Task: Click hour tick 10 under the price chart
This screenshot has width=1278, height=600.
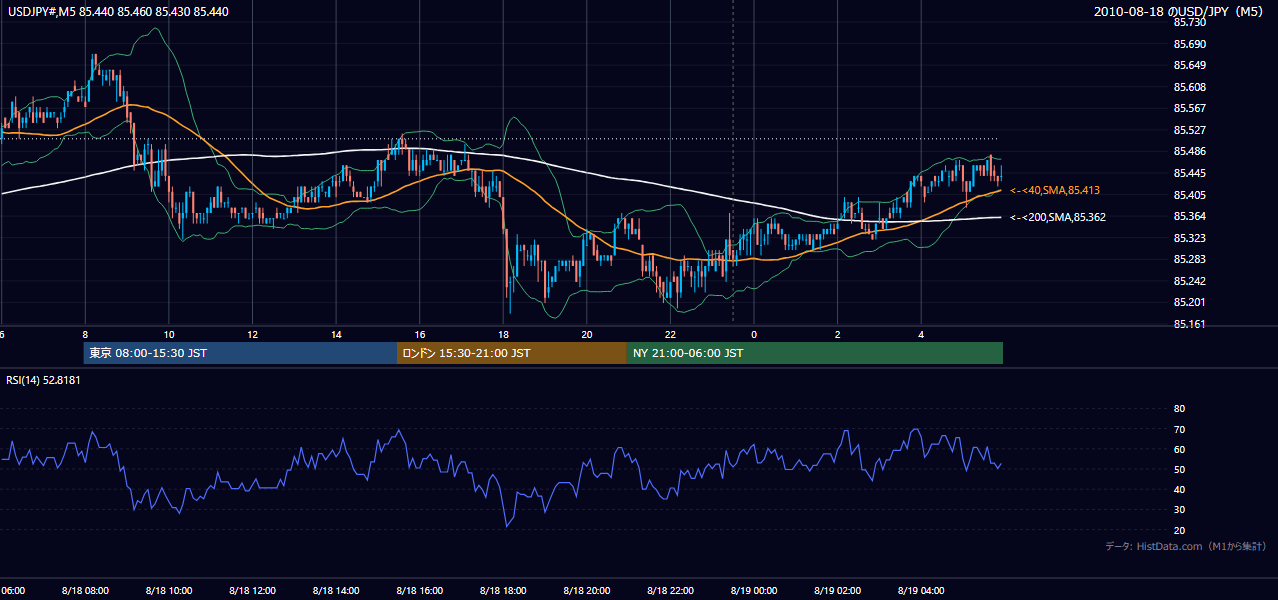Action: click(169, 334)
